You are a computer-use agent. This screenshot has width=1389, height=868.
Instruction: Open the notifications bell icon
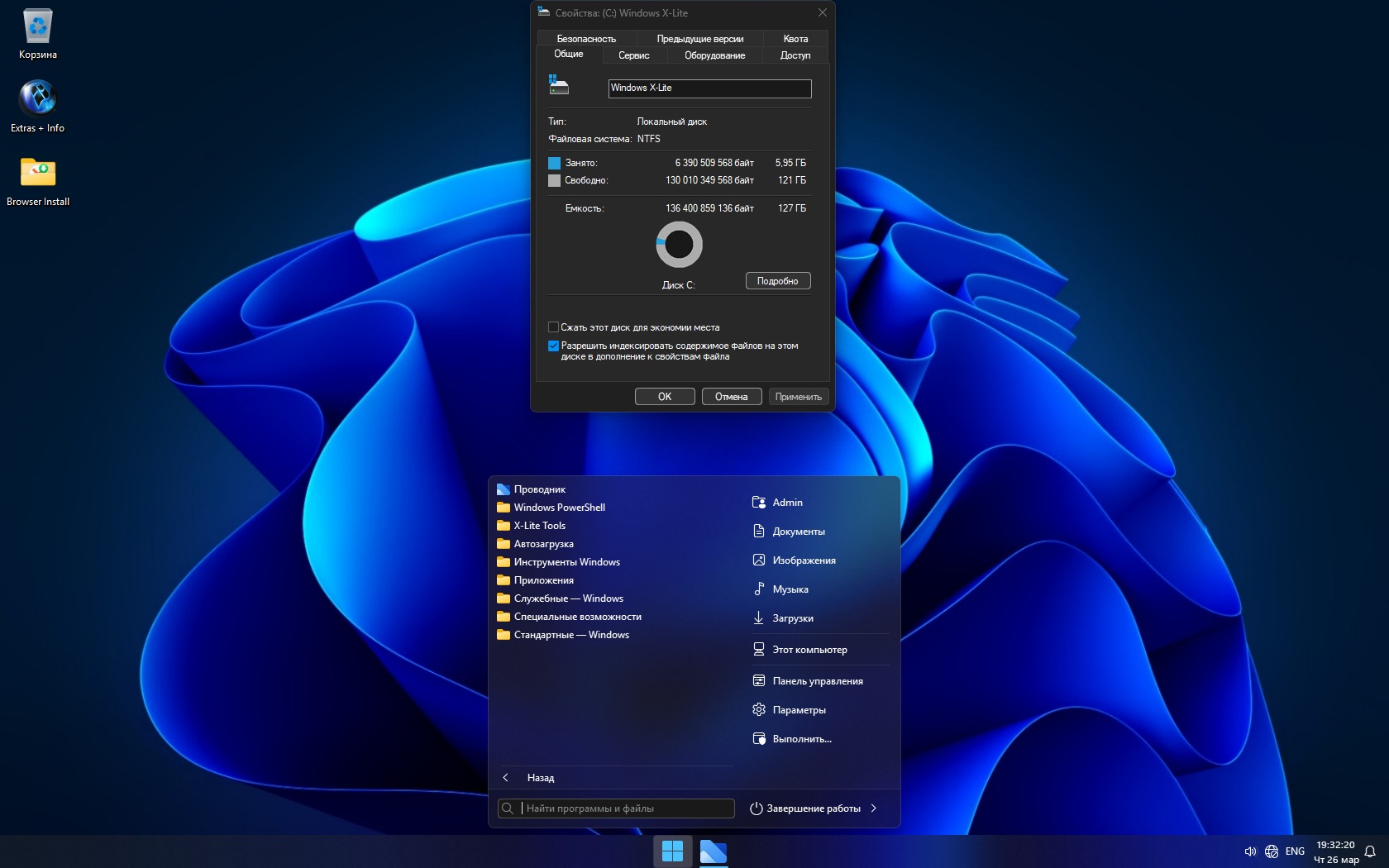pos(1370,851)
